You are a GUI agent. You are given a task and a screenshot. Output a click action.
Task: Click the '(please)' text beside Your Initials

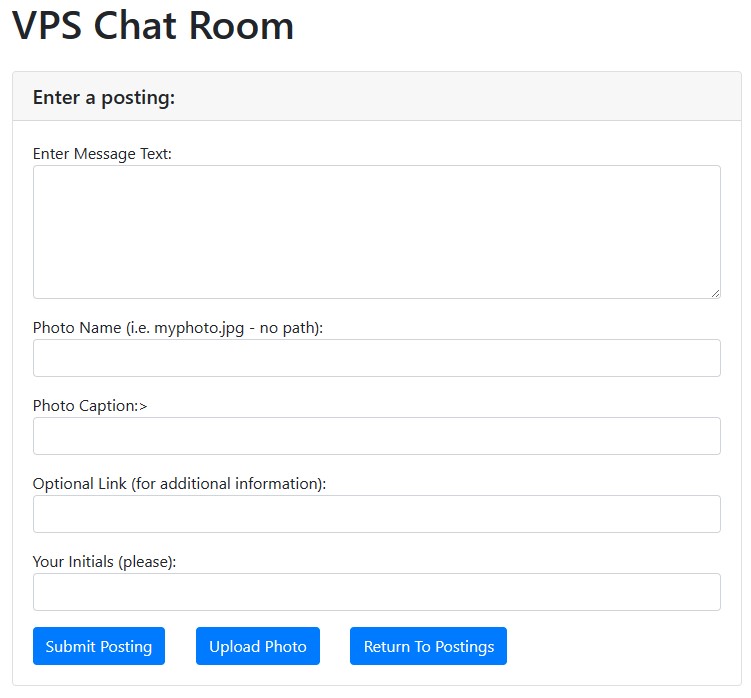[x=147, y=562]
